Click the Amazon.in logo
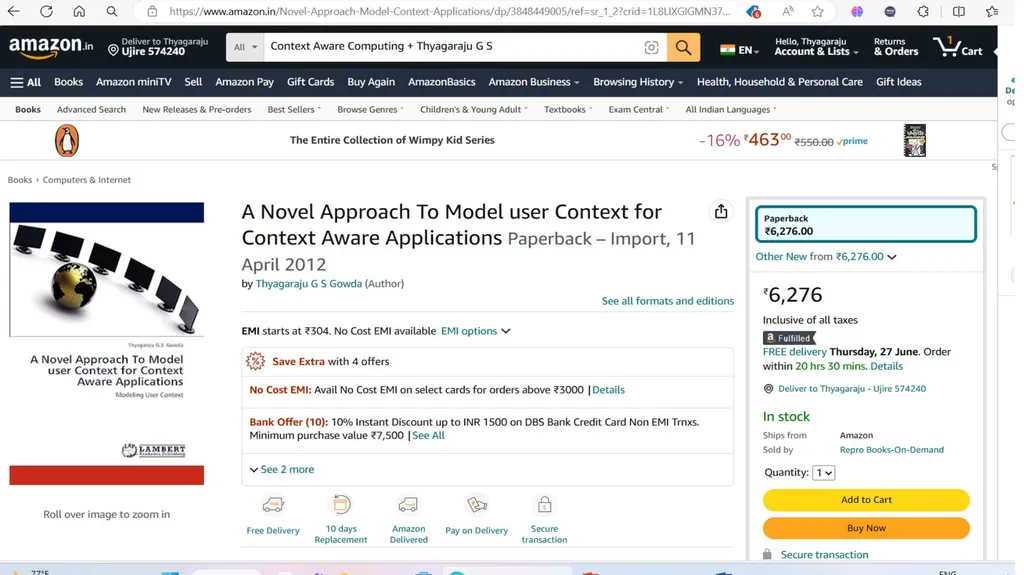Image resolution: width=1024 pixels, height=575 pixels. click(x=51, y=47)
